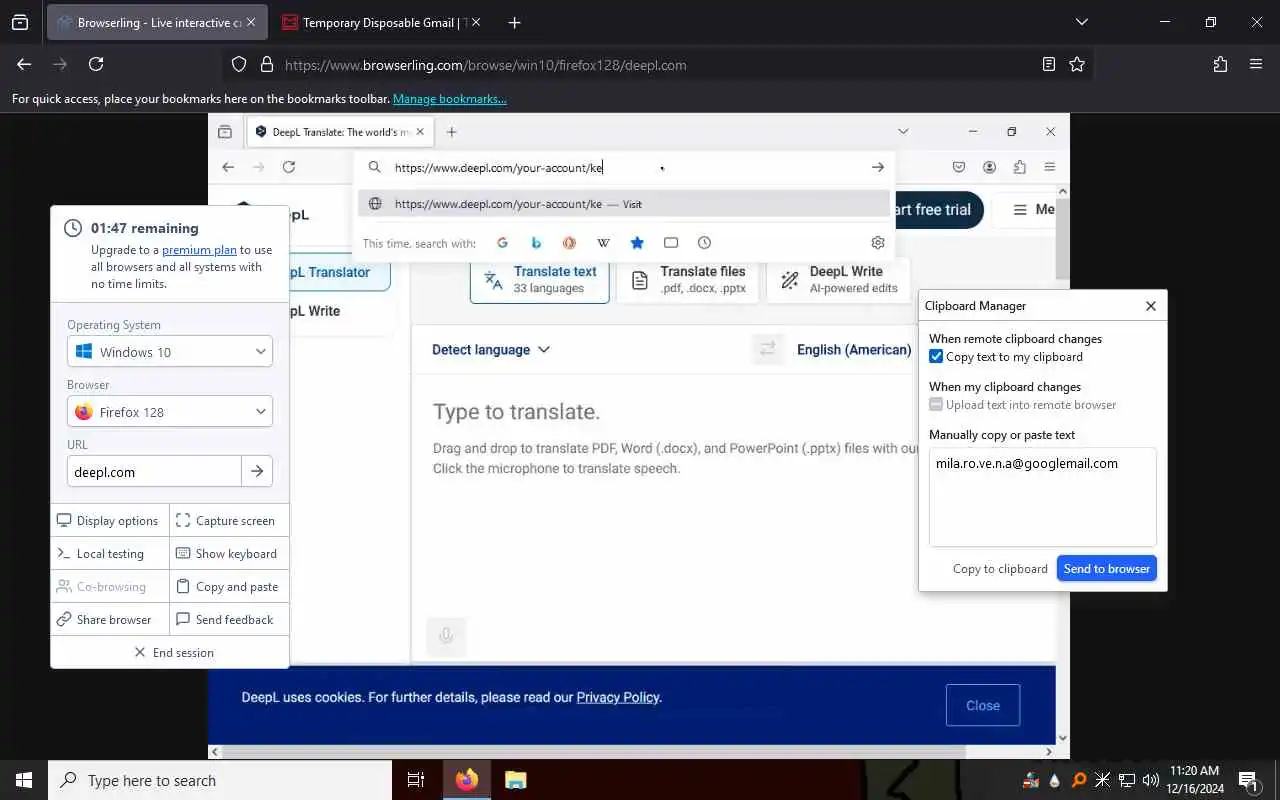Open the premium plan link
The width and height of the screenshot is (1280, 800).
pos(199,250)
